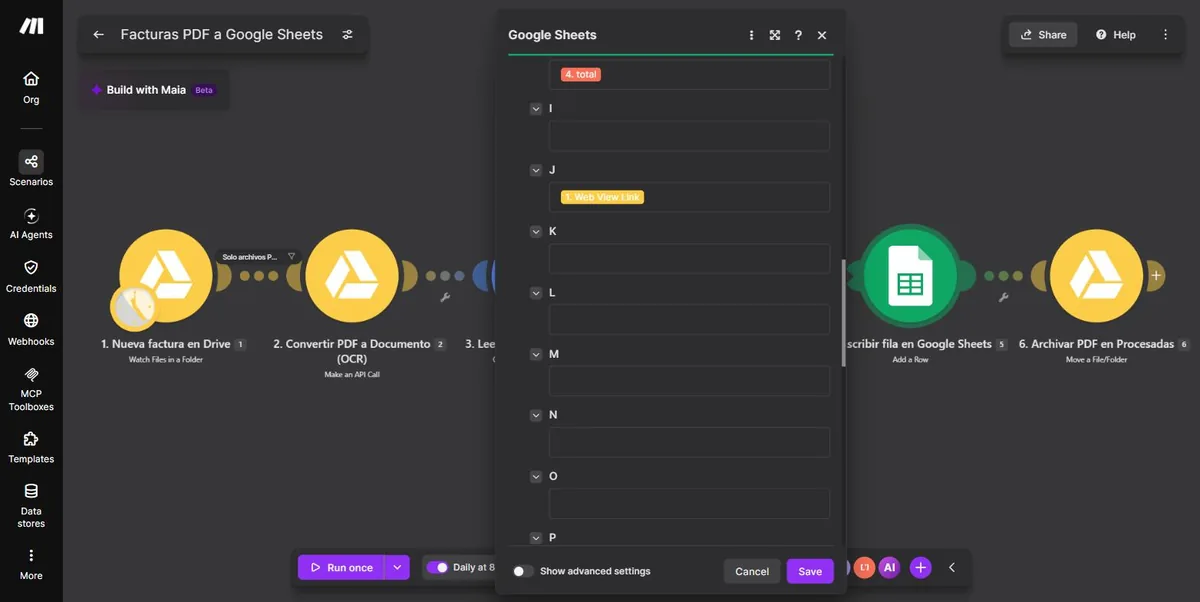This screenshot has height=602, width=1200.
Task: Expand column J options
Action: 536,170
